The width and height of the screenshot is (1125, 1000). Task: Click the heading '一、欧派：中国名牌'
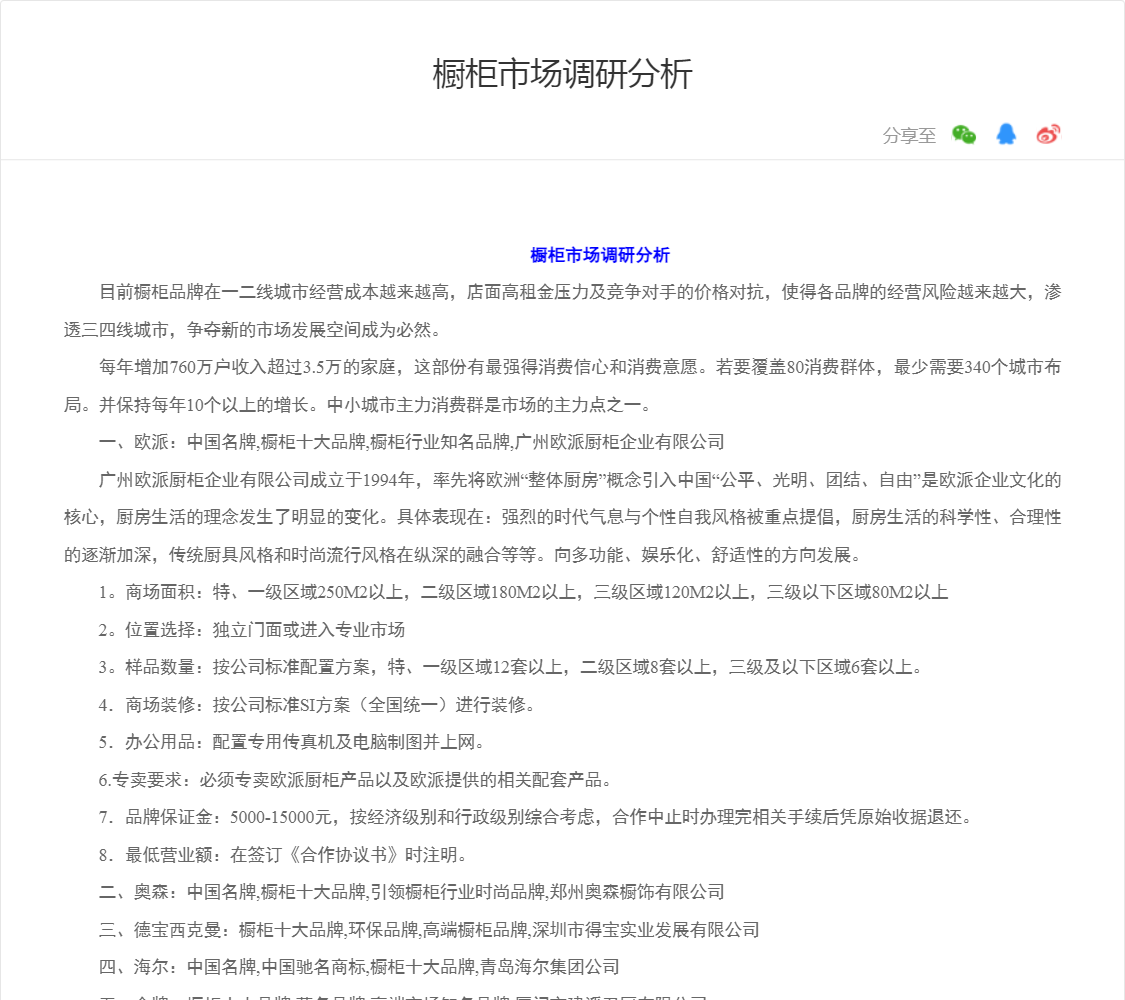tap(411, 442)
